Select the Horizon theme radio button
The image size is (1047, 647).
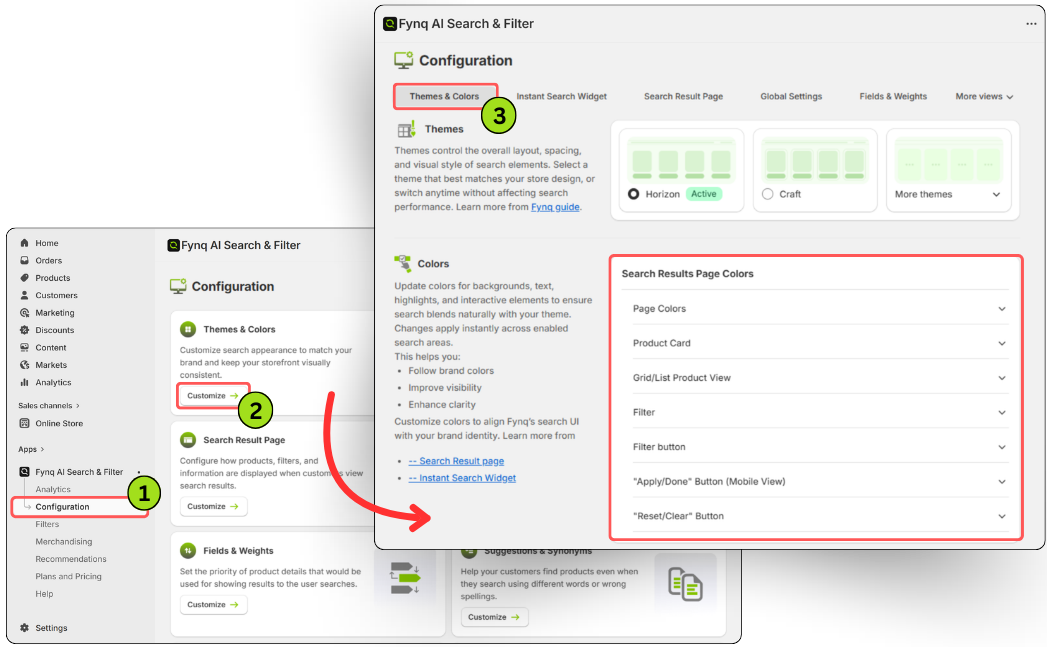point(634,194)
